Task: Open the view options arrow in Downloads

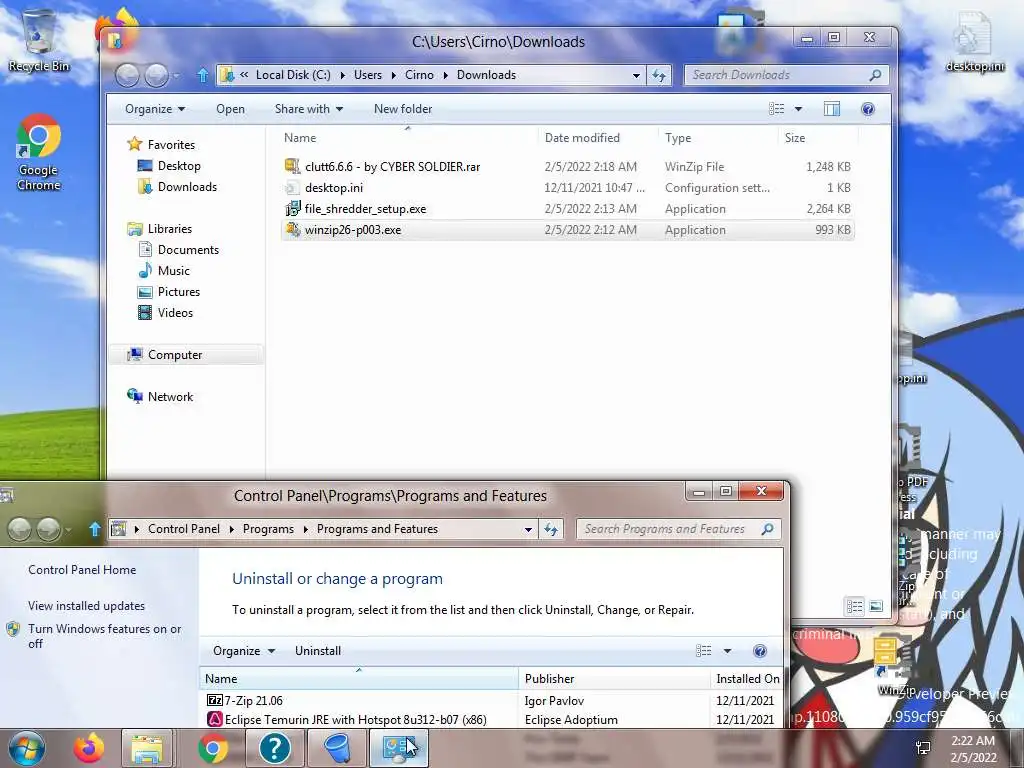Action: point(798,109)
